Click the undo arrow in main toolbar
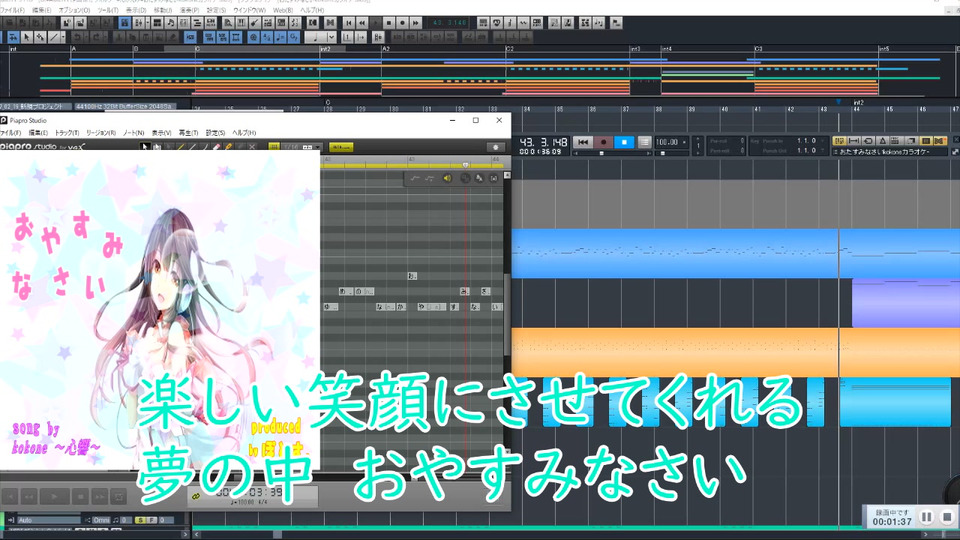The height and width of the screenshot is (540, 960). pyautogui.click(x=78, y=37)
